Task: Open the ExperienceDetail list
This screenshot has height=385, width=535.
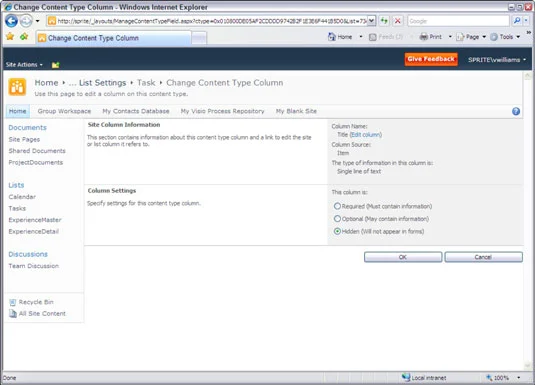Action: (x=33, y=231)
